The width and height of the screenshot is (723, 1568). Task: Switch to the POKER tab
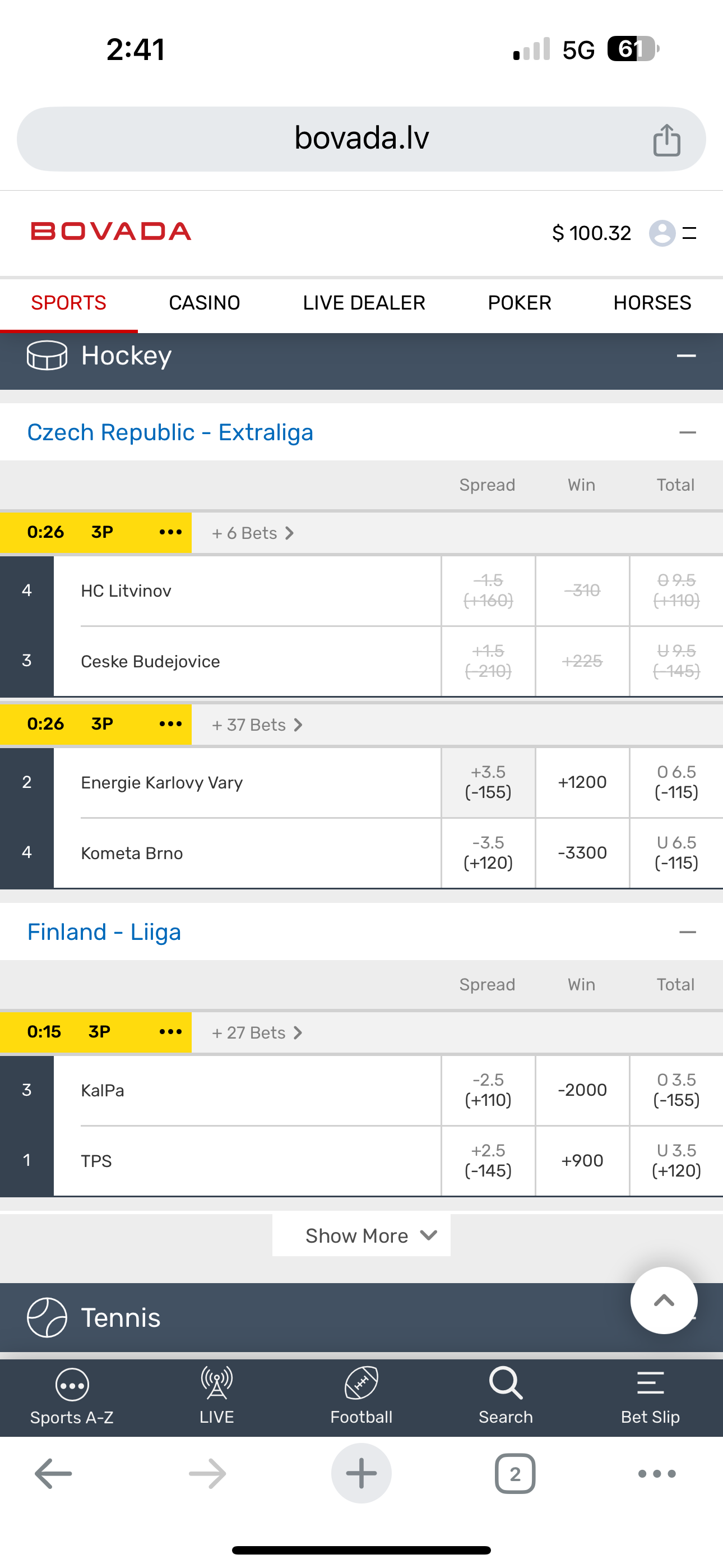click(519, 303)
